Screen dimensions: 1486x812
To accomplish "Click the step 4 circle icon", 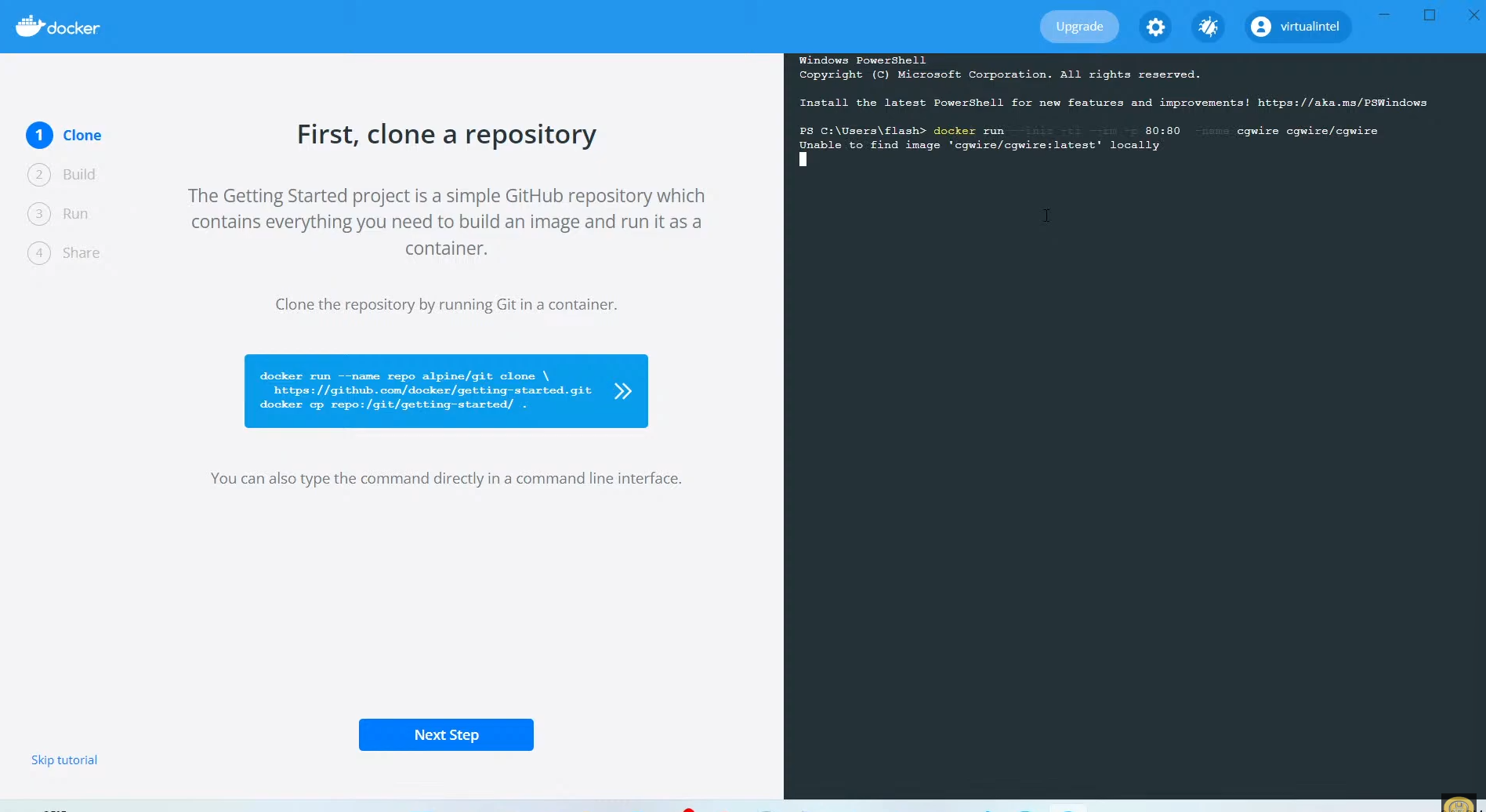I will pos(39,252).
